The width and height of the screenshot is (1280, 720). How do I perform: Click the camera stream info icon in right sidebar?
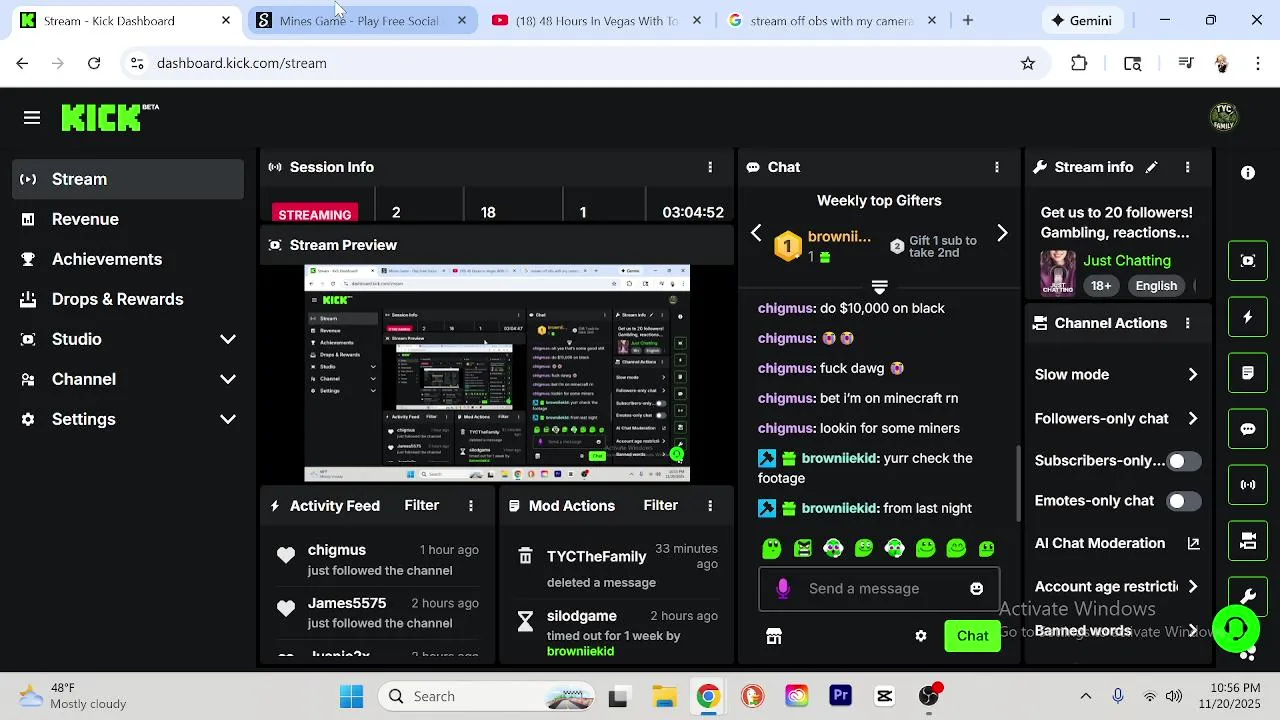click(x=1248, y=541)
